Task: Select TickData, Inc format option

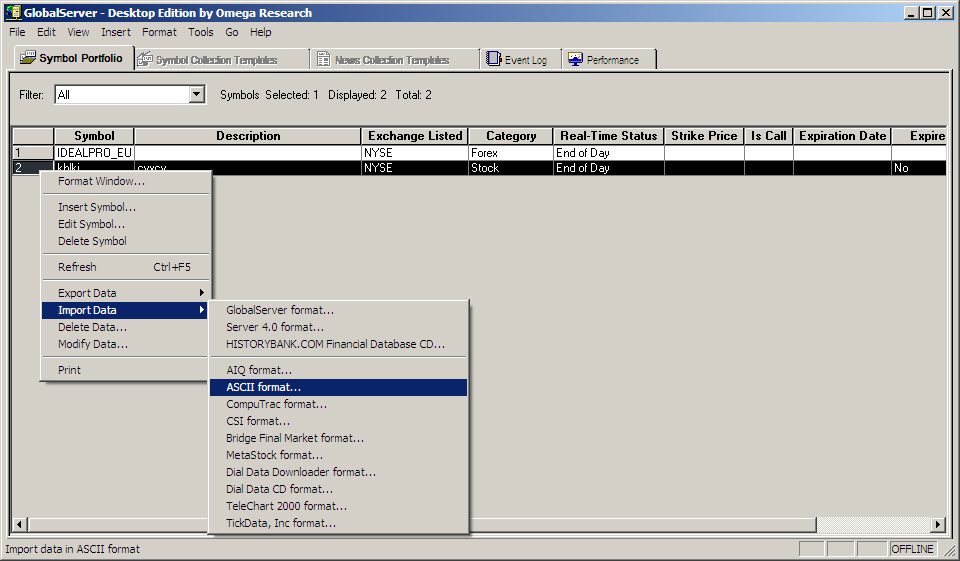Action: (339, 524)
